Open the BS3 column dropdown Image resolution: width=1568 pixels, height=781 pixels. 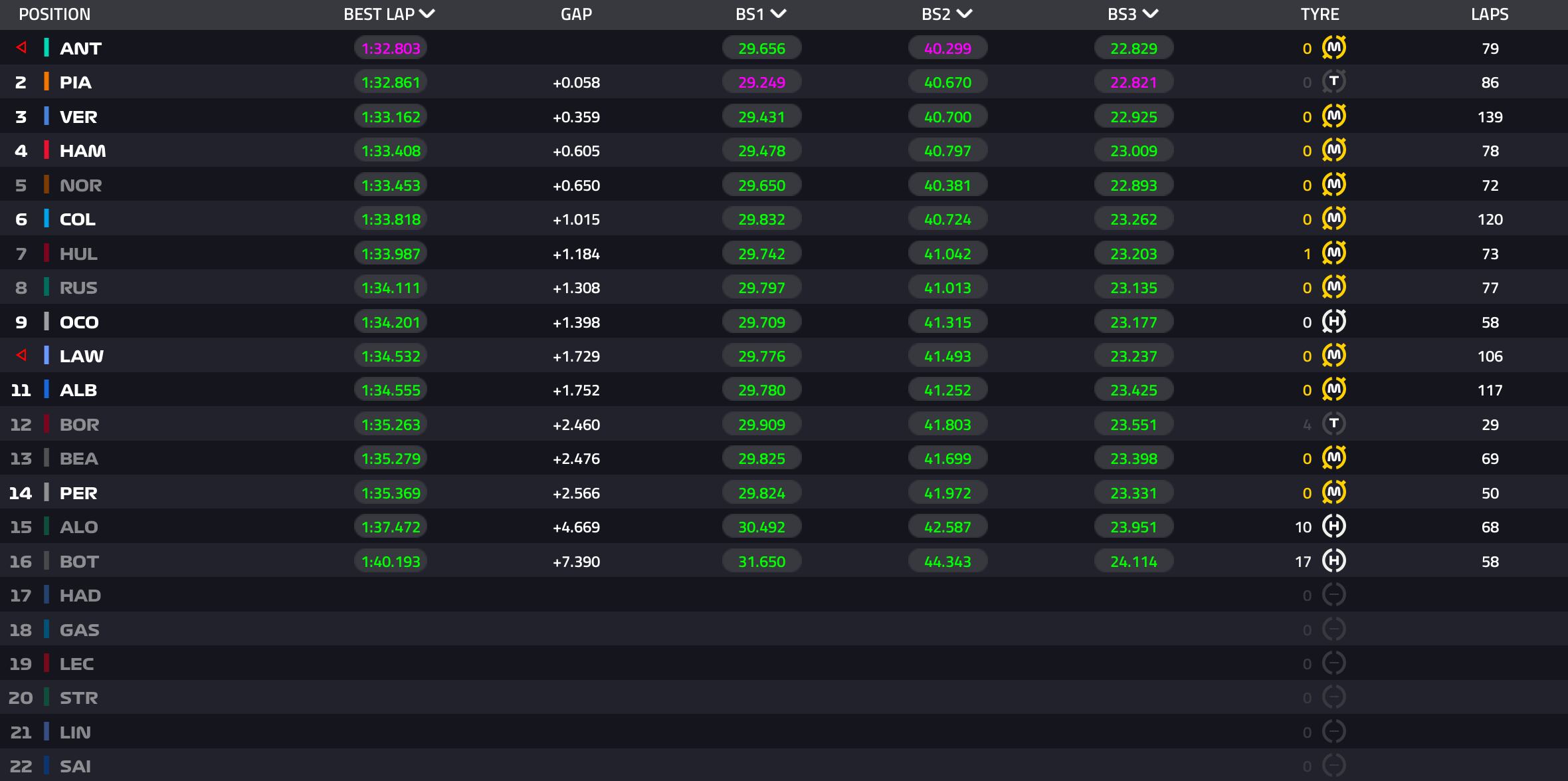[x=1150, y=14]
